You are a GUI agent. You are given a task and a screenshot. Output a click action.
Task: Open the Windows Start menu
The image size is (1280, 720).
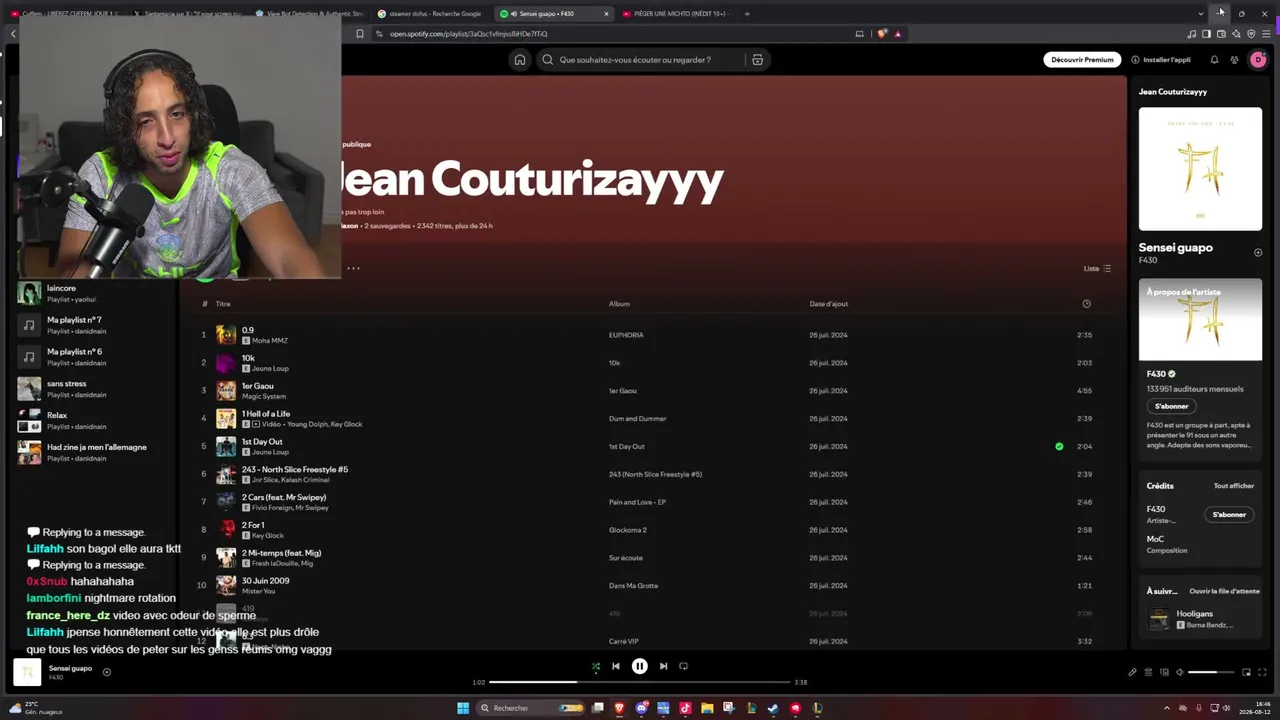point(463,708)
